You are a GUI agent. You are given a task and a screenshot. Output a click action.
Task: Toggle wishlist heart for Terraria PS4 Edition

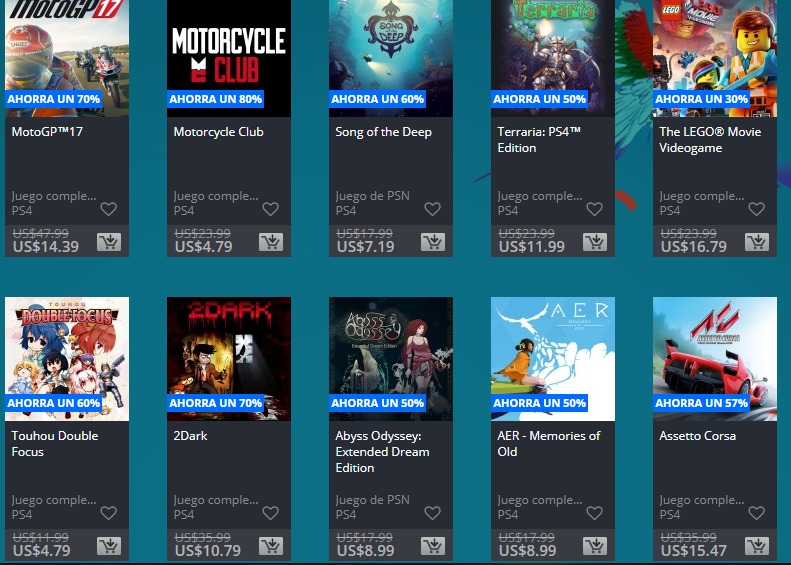pos(594,209)
